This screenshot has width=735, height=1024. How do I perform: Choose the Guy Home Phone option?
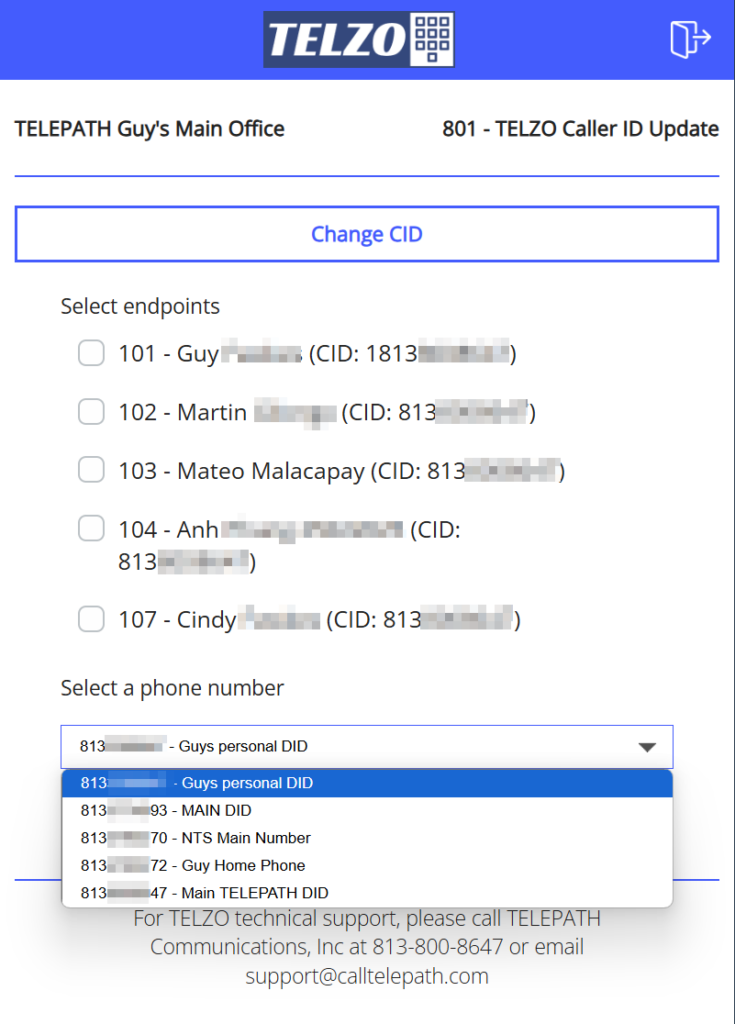pyautogui.click(x=367, y=865)
